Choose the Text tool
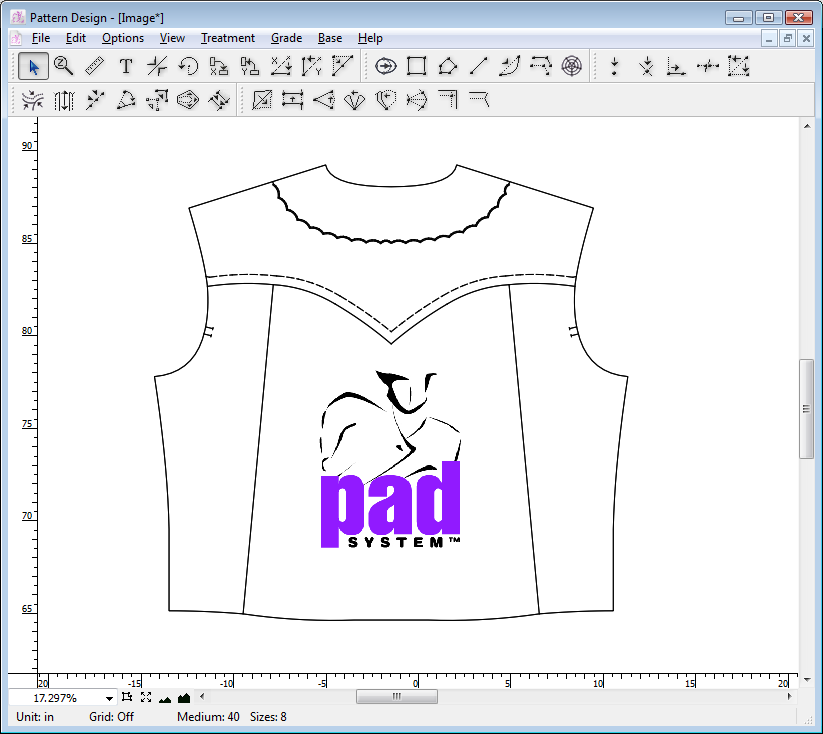 pyautogui.click(x=124, y=65)
